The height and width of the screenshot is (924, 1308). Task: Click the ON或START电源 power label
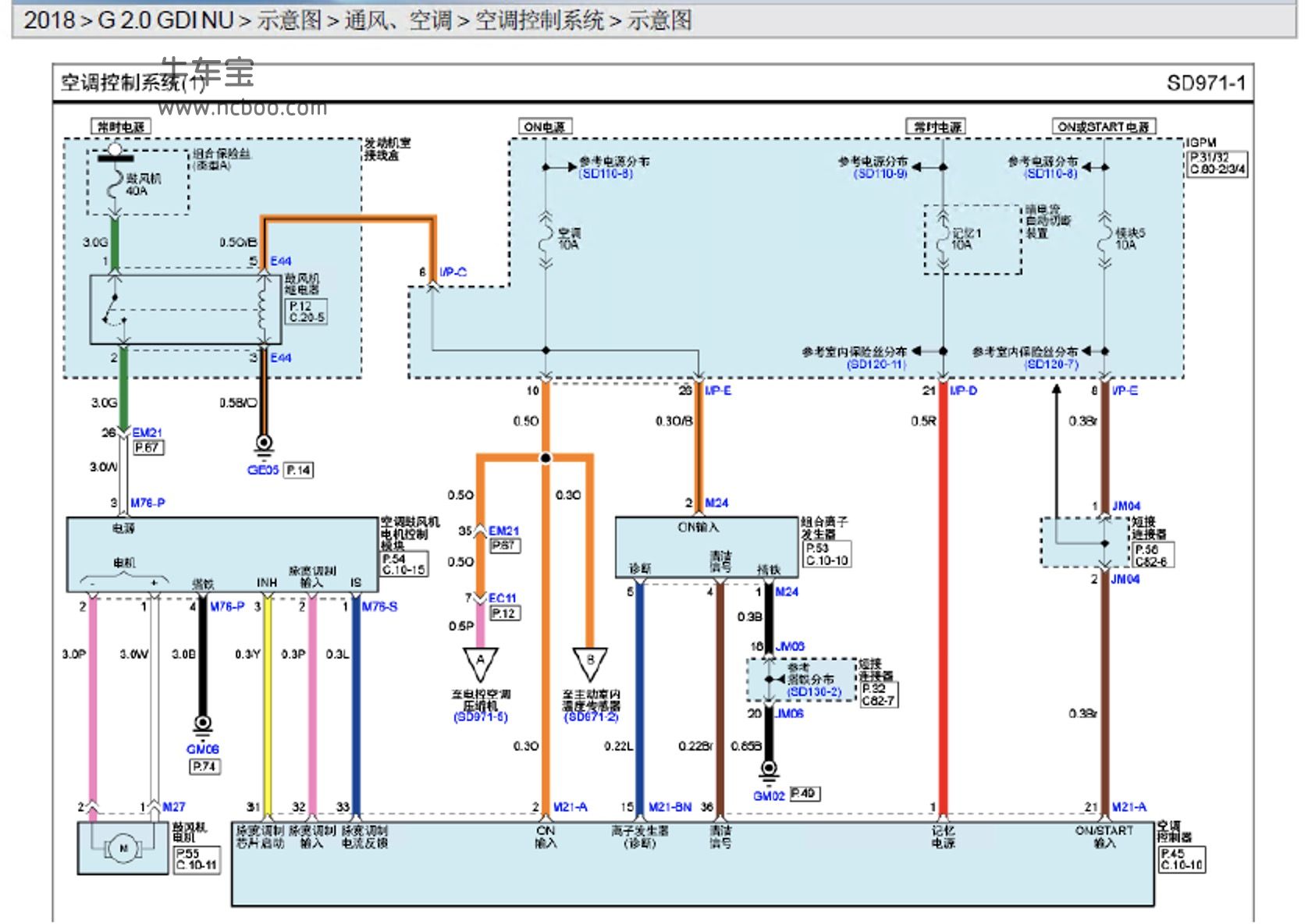[x=1104, y=126]
